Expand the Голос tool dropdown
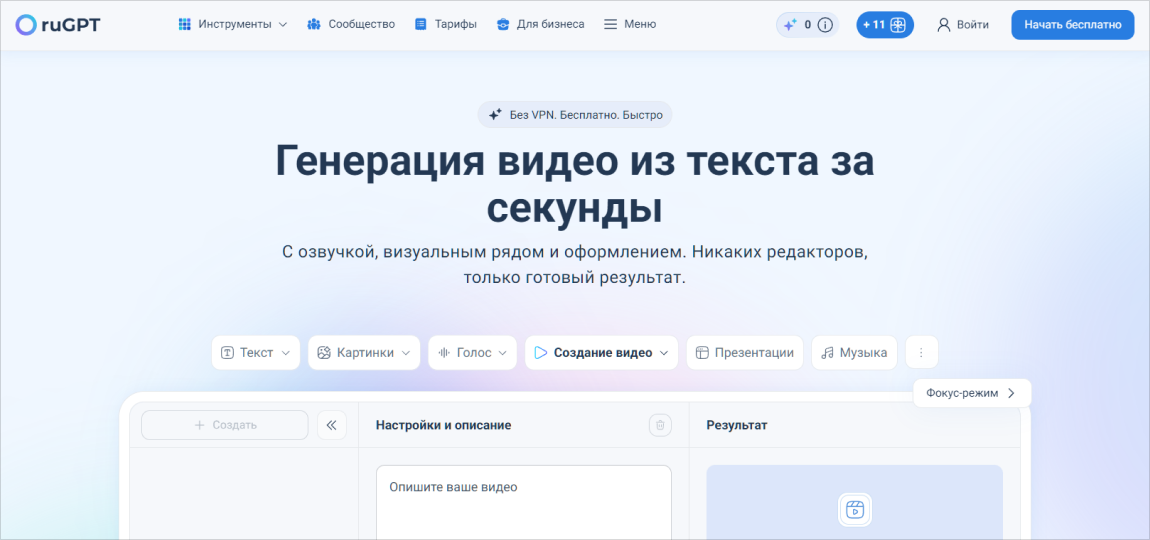Image resolution: width=1150 pixels, height=540 pixels. point(473,352)
